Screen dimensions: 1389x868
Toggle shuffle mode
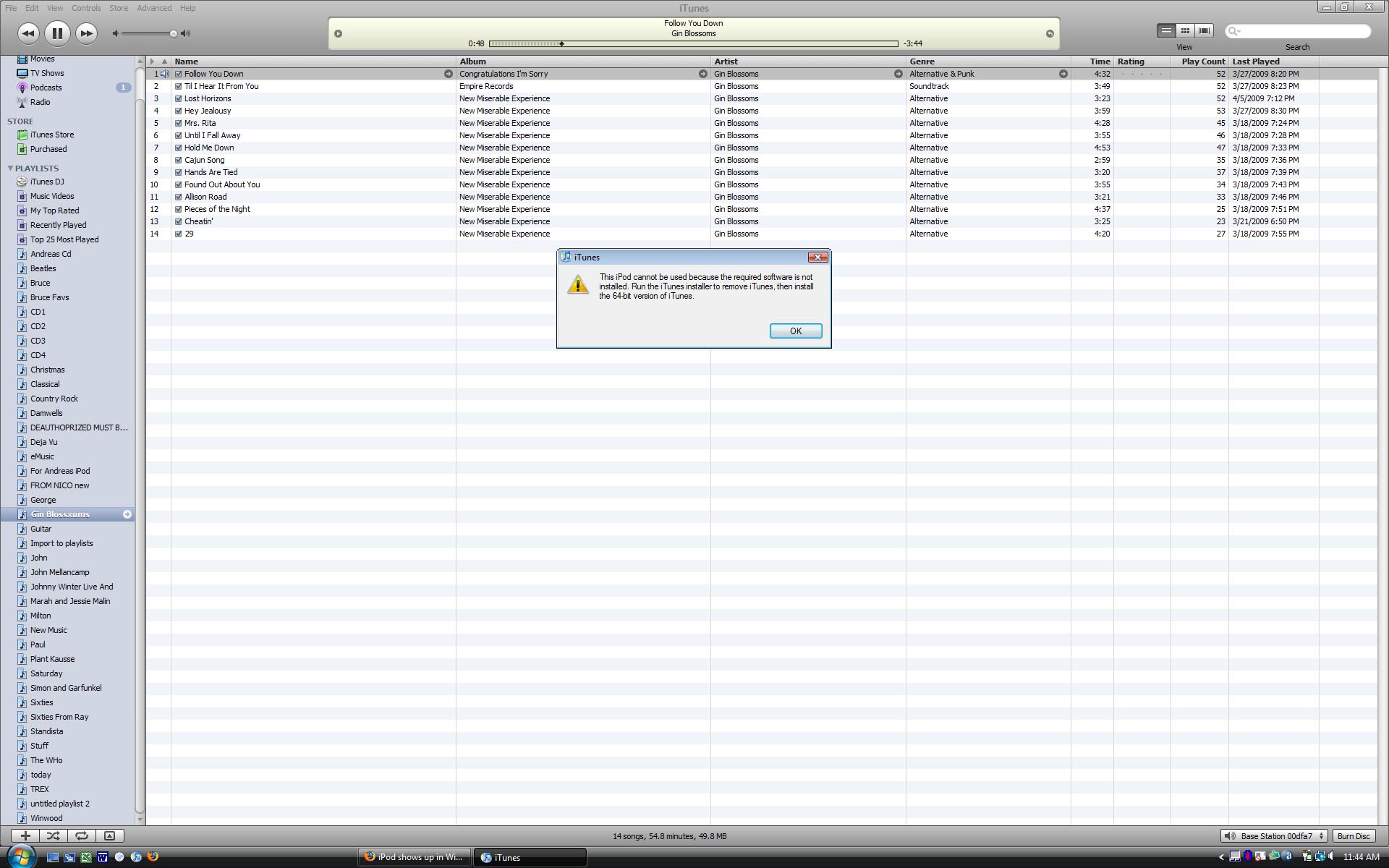53,835
